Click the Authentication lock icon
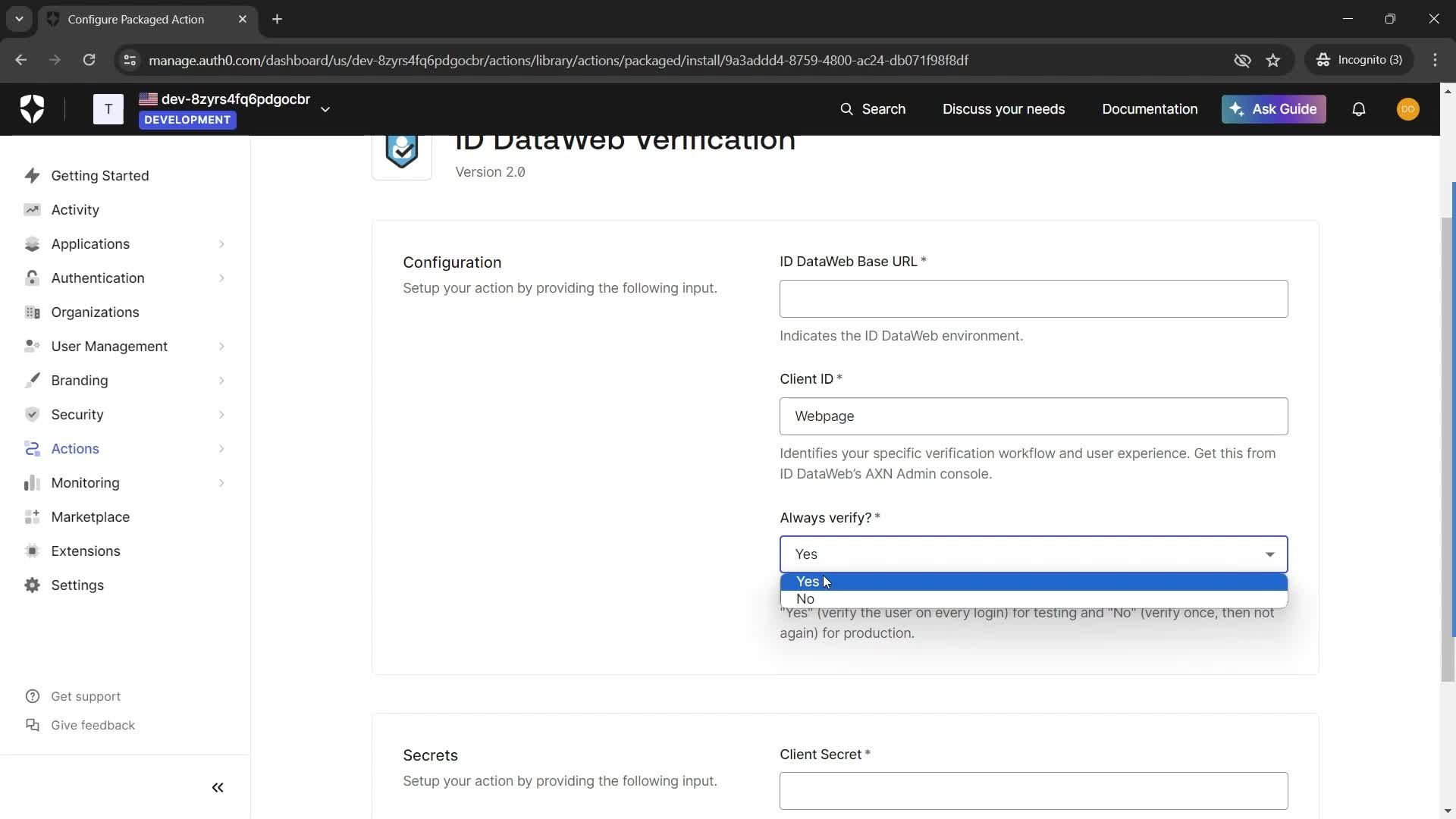This screenshot has height=819, width=1456. tap(32, 278)
